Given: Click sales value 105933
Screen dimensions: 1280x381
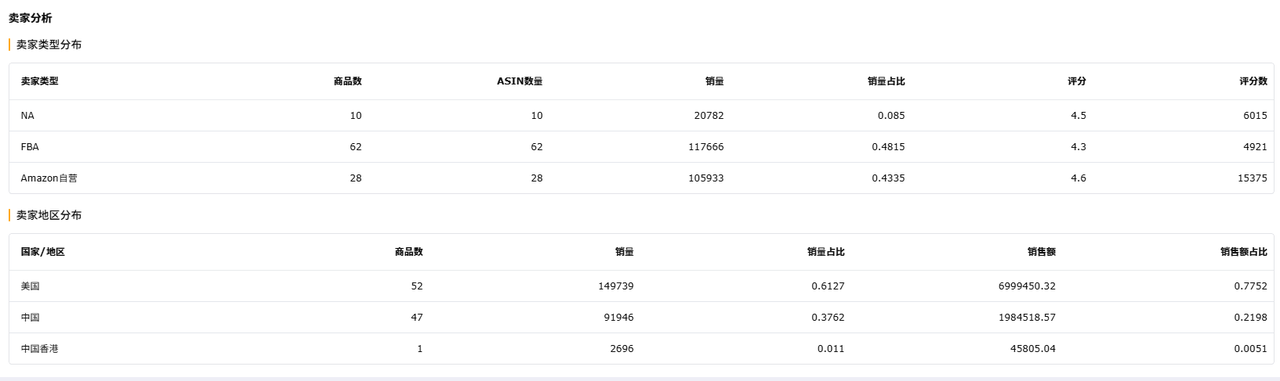Looking at the screenshot, I should [x=705, y=178].
